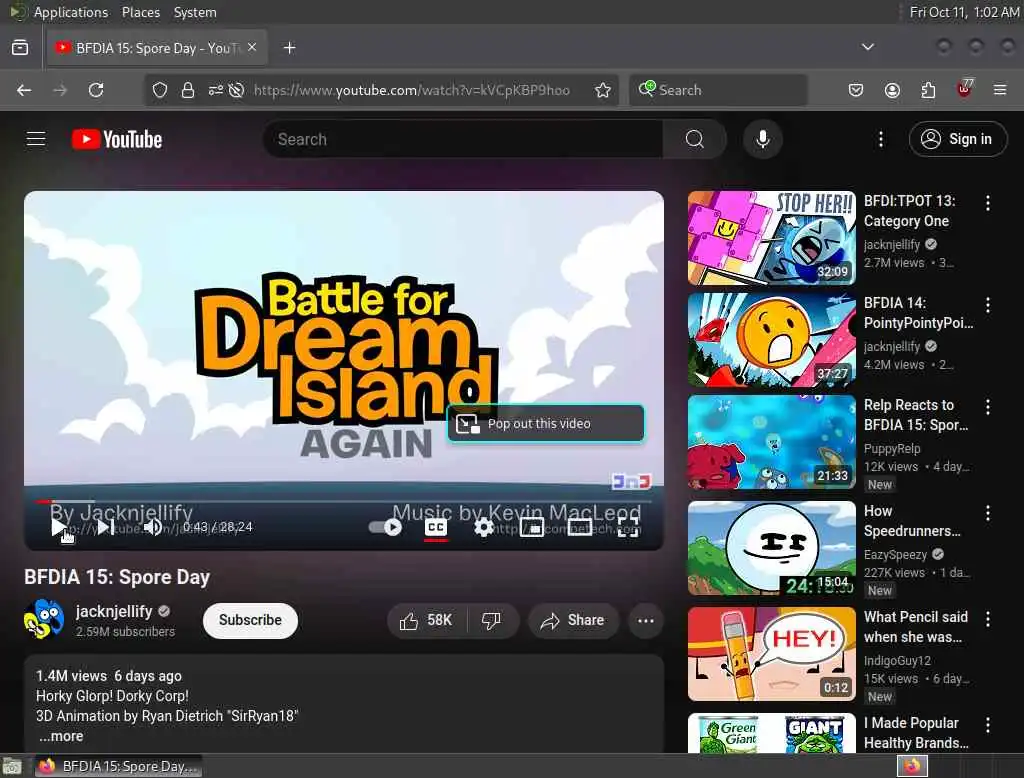Open extensions puzzle icon
Screen dimensions: 1024x778
tap(928, 90)
